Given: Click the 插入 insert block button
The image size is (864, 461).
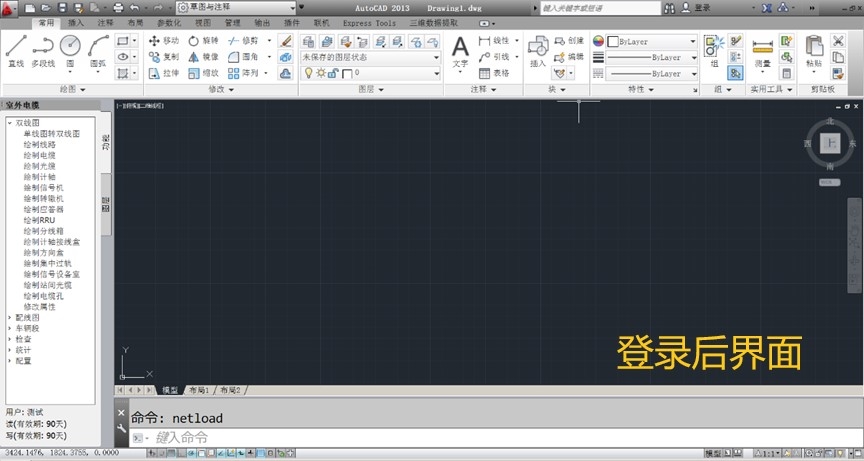Looking at the screenshot, I should 538,52.
